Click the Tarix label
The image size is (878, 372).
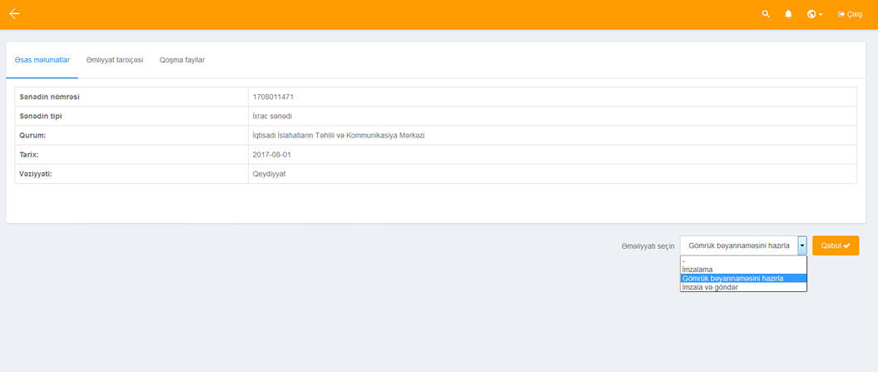[x=29, y=154]
